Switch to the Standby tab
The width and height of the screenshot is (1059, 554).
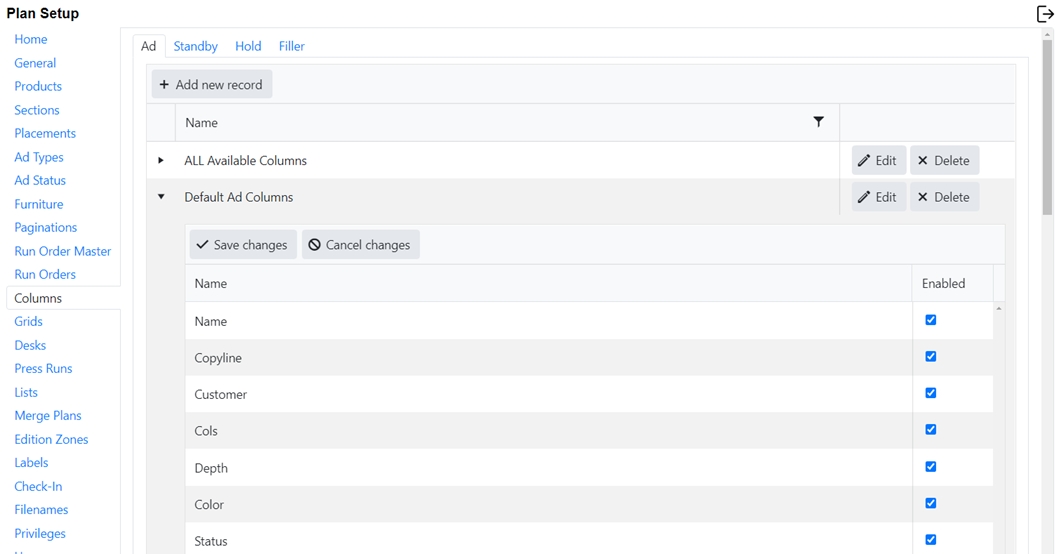click(x=195, y=46)
